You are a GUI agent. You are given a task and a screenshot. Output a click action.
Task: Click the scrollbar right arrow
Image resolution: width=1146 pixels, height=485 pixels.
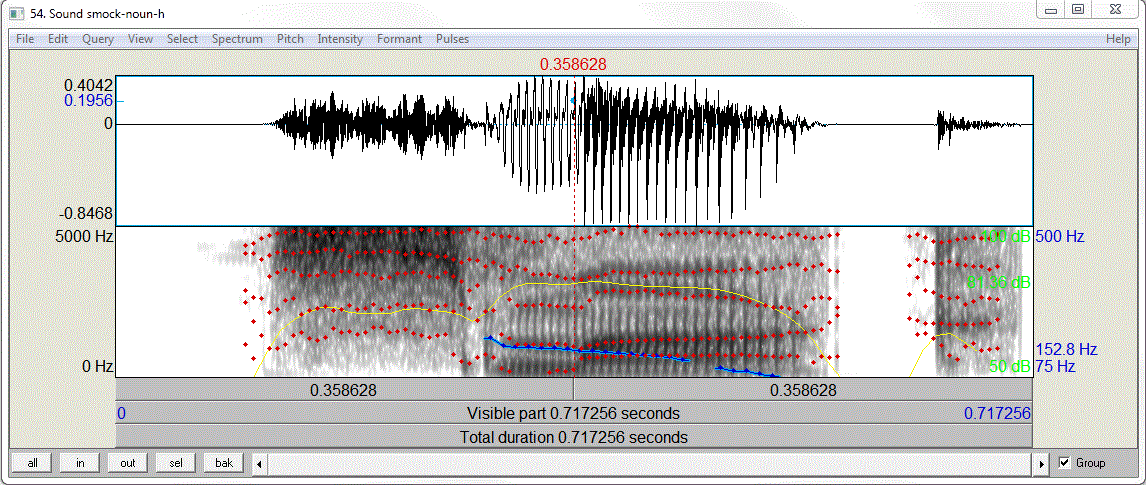point(1043,463)
